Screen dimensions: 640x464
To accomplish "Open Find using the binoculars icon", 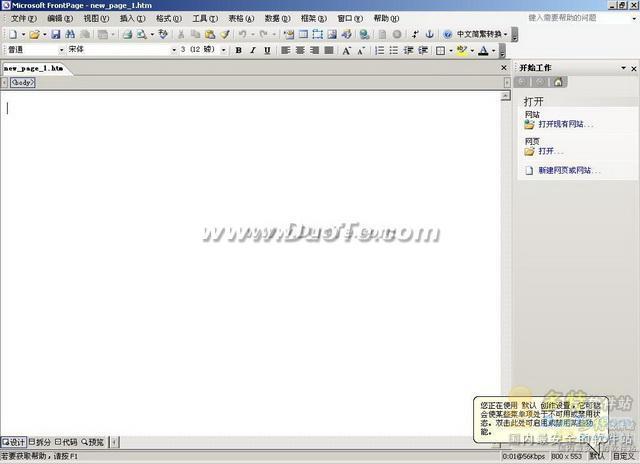I will [x=70, y=34].
